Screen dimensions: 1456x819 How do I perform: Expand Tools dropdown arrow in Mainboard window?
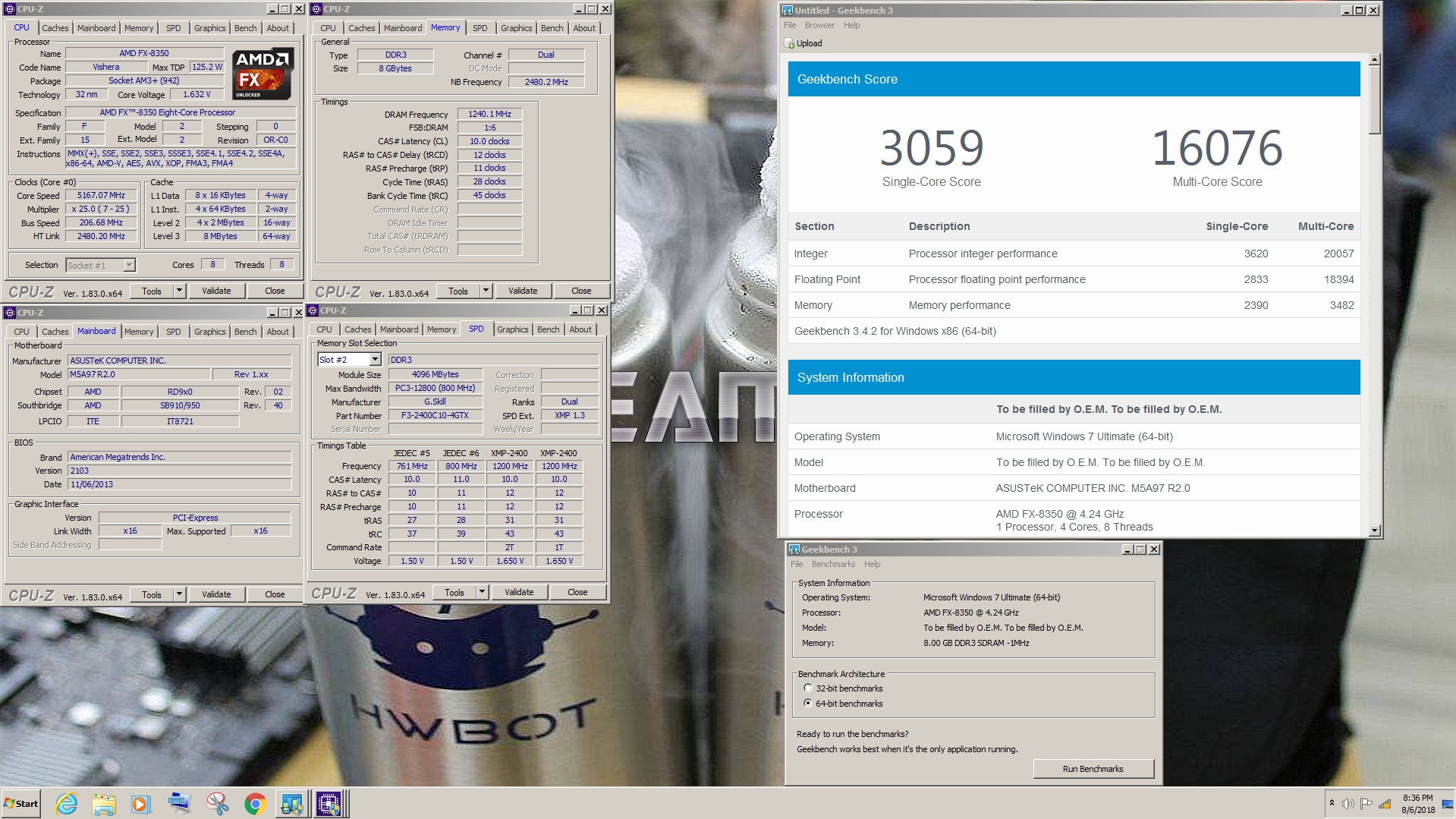pos(179,594)
